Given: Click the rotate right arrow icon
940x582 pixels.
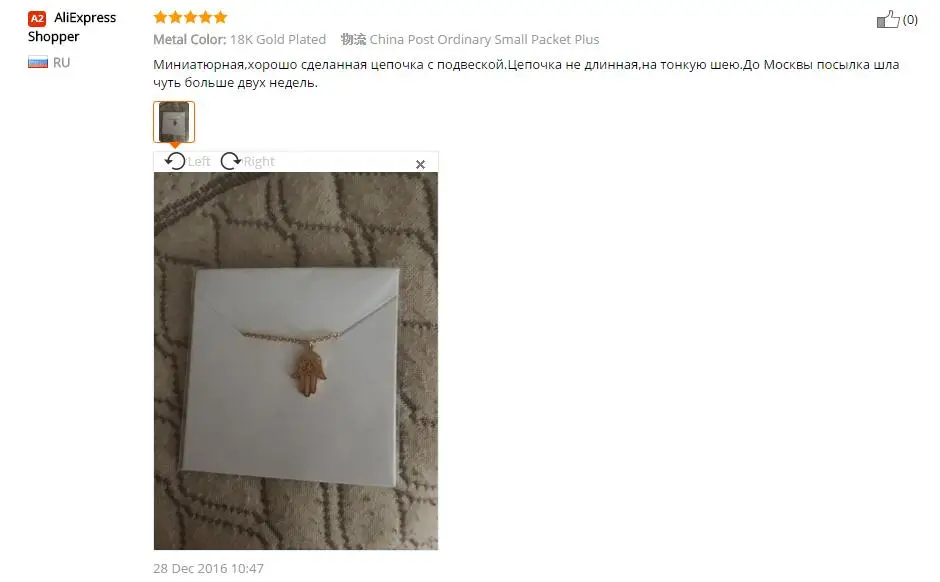Looking at the screenshot, I should pyautogui.click(x=230, y=161).
